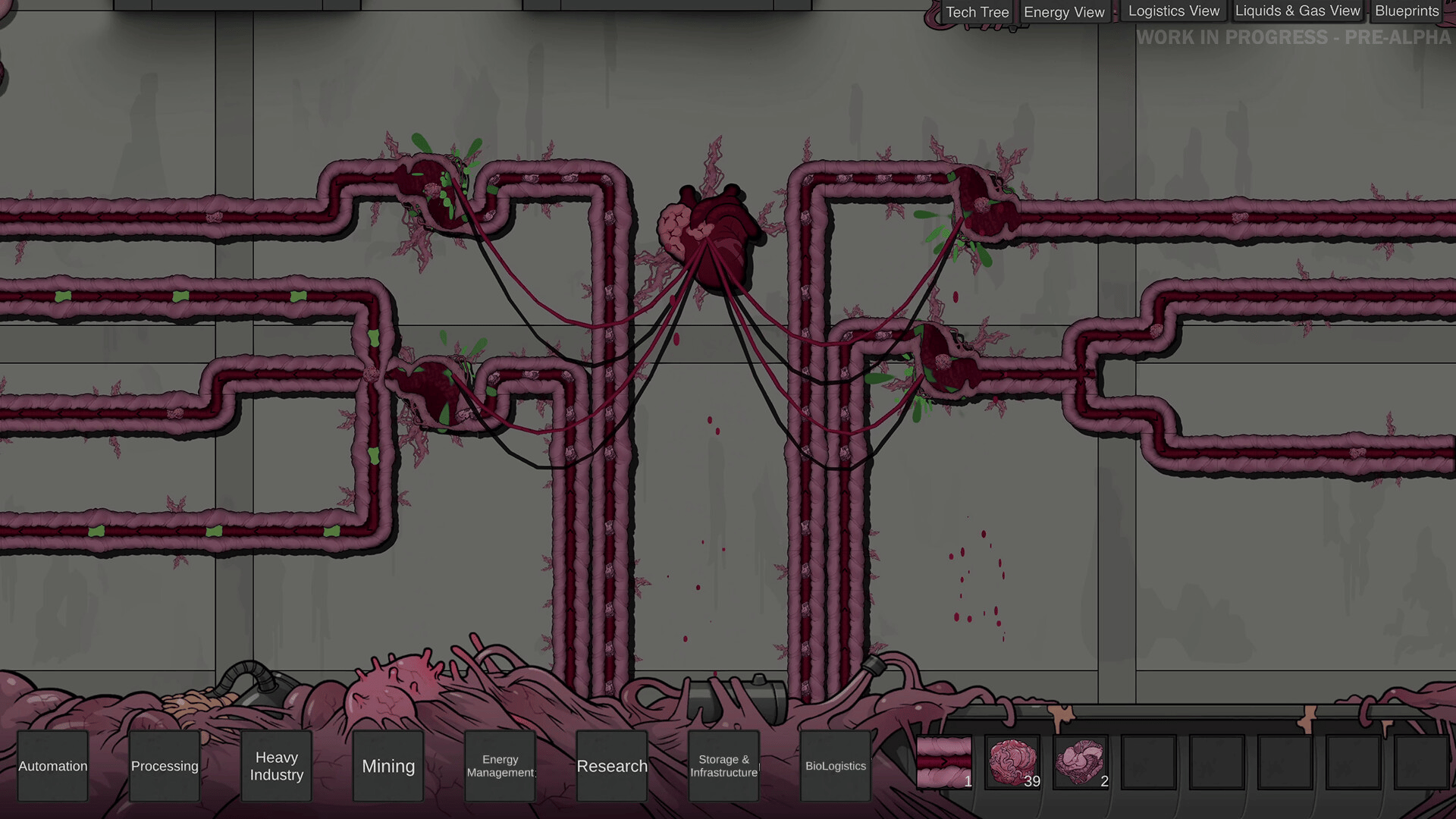Image resolution: width=1456 pixels, height=819 pixels.
Task: Open the Blueprints menu
Action: point(1407,11)
